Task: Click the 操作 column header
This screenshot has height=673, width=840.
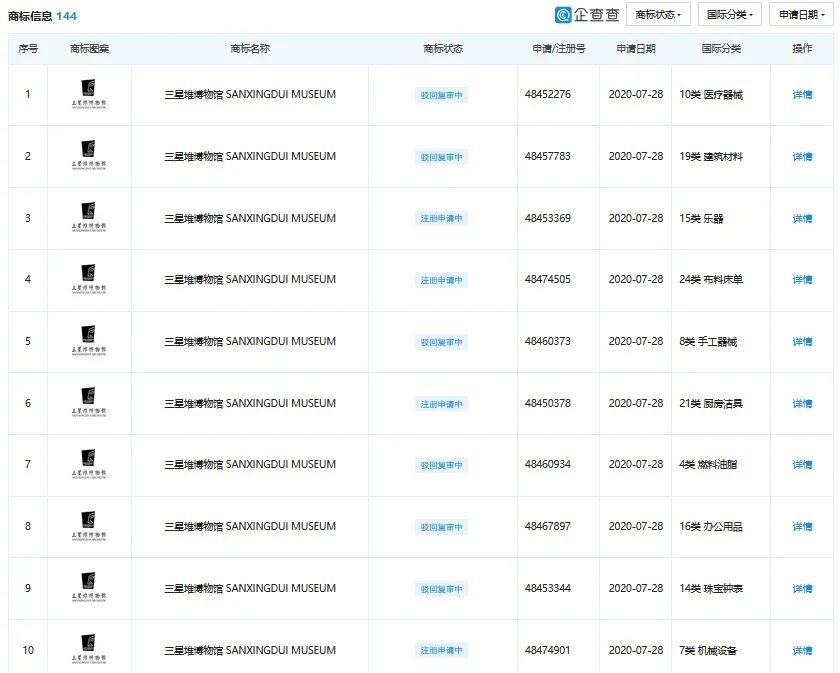Action: pos(802,49)
